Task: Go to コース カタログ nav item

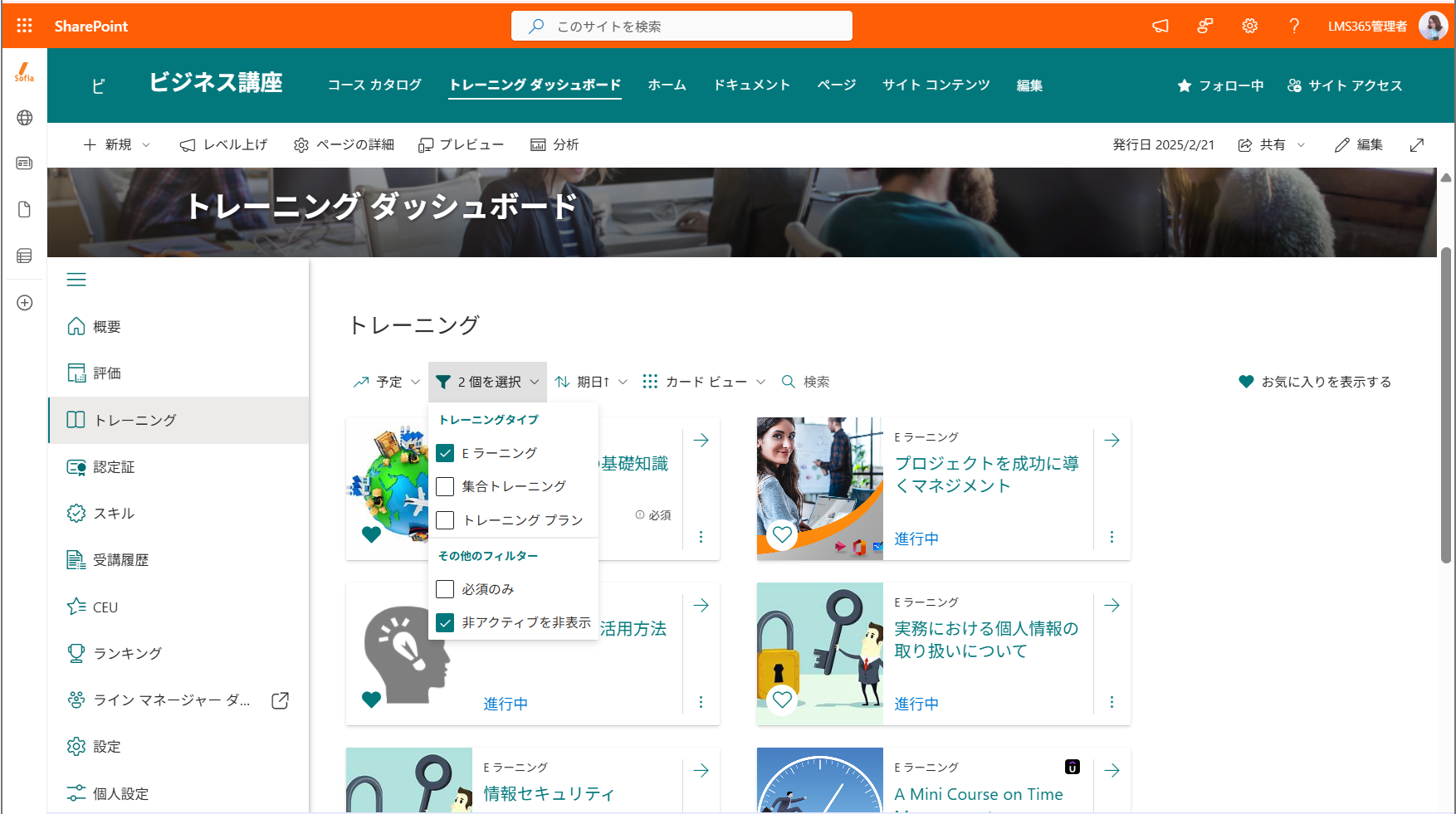Action: coord(374,85)
